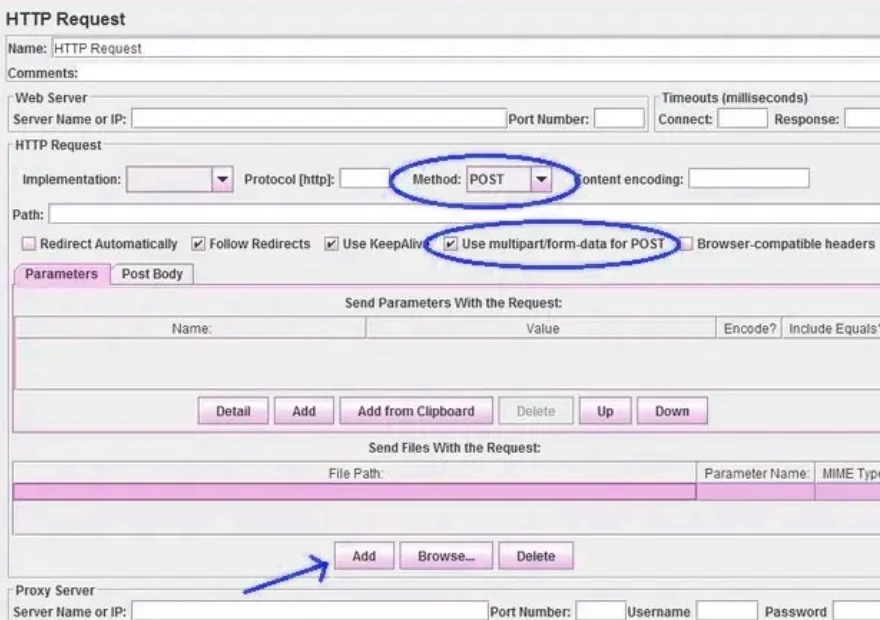Viewport: 880px width, 620px height.
Task: Select the Parameters tab
Action: 61,274
